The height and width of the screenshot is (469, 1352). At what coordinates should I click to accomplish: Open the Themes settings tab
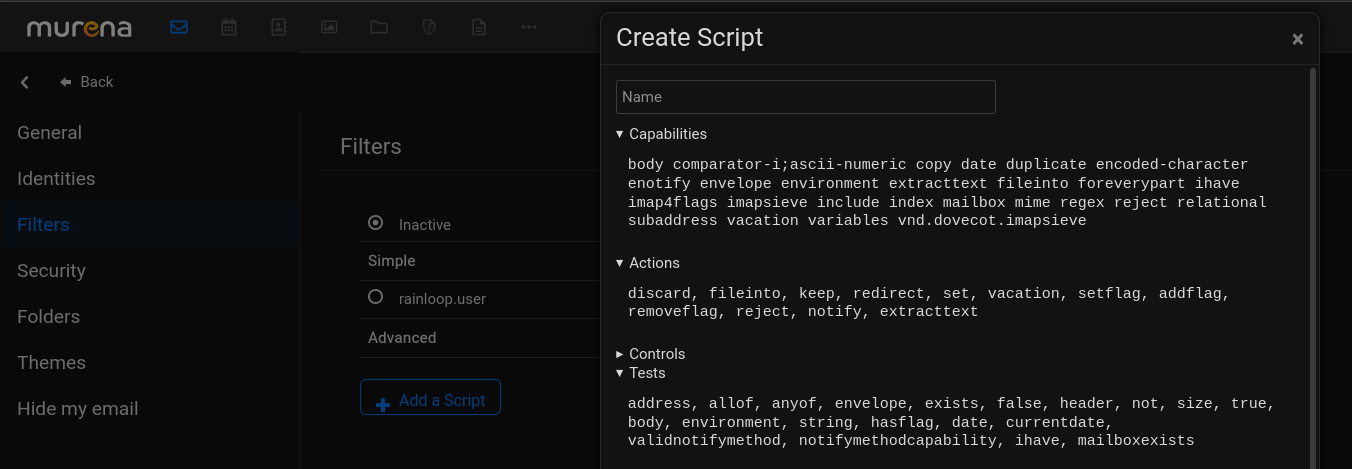(x=150, y=363)
